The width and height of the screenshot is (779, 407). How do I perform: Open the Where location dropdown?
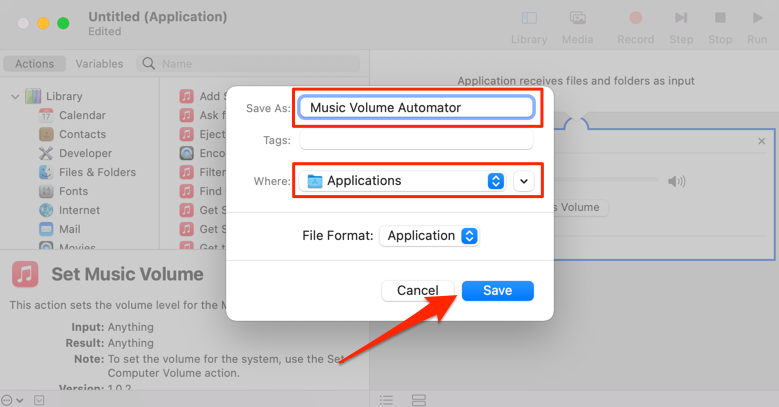coord(405,181)
